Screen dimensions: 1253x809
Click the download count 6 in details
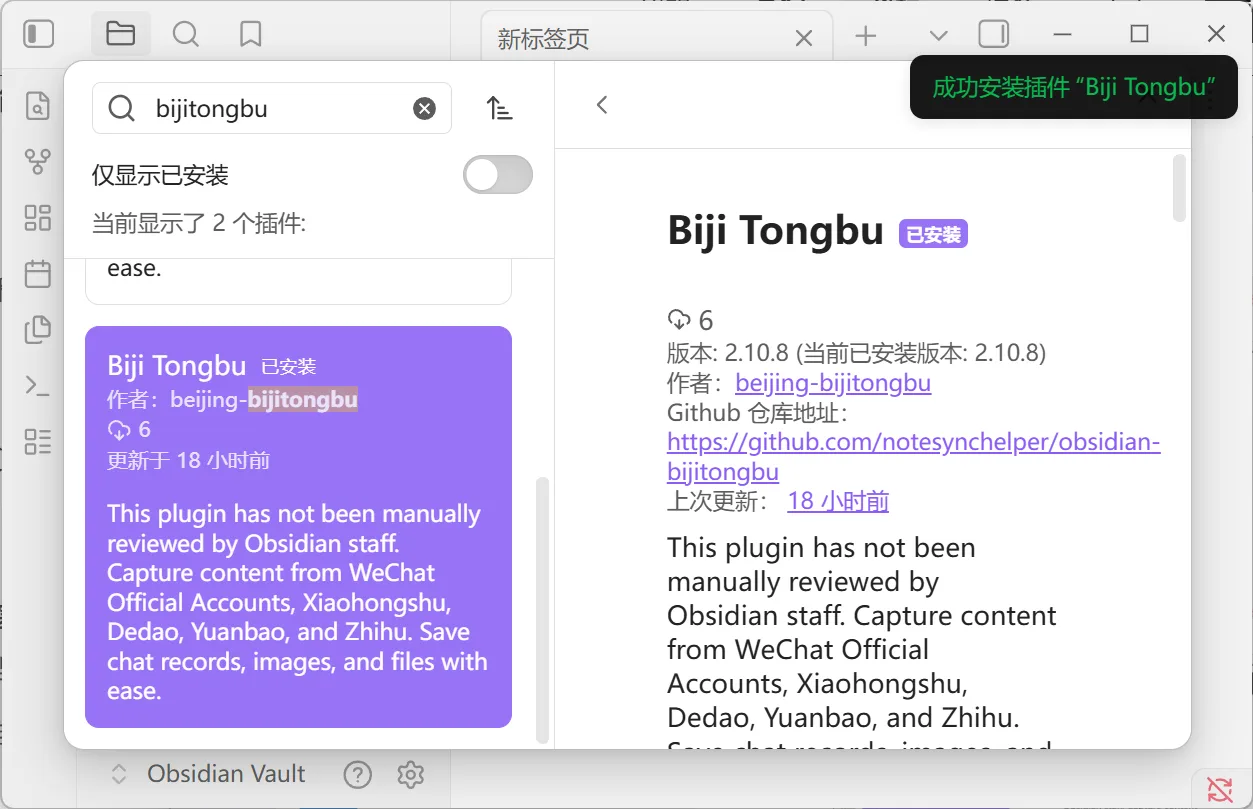pyautogui.click(x=690, y=320)
